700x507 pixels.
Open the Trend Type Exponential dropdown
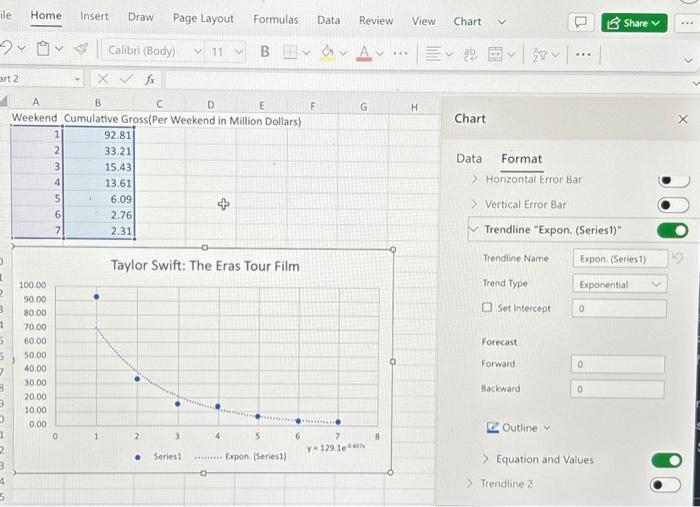click(x=620, y=284)
